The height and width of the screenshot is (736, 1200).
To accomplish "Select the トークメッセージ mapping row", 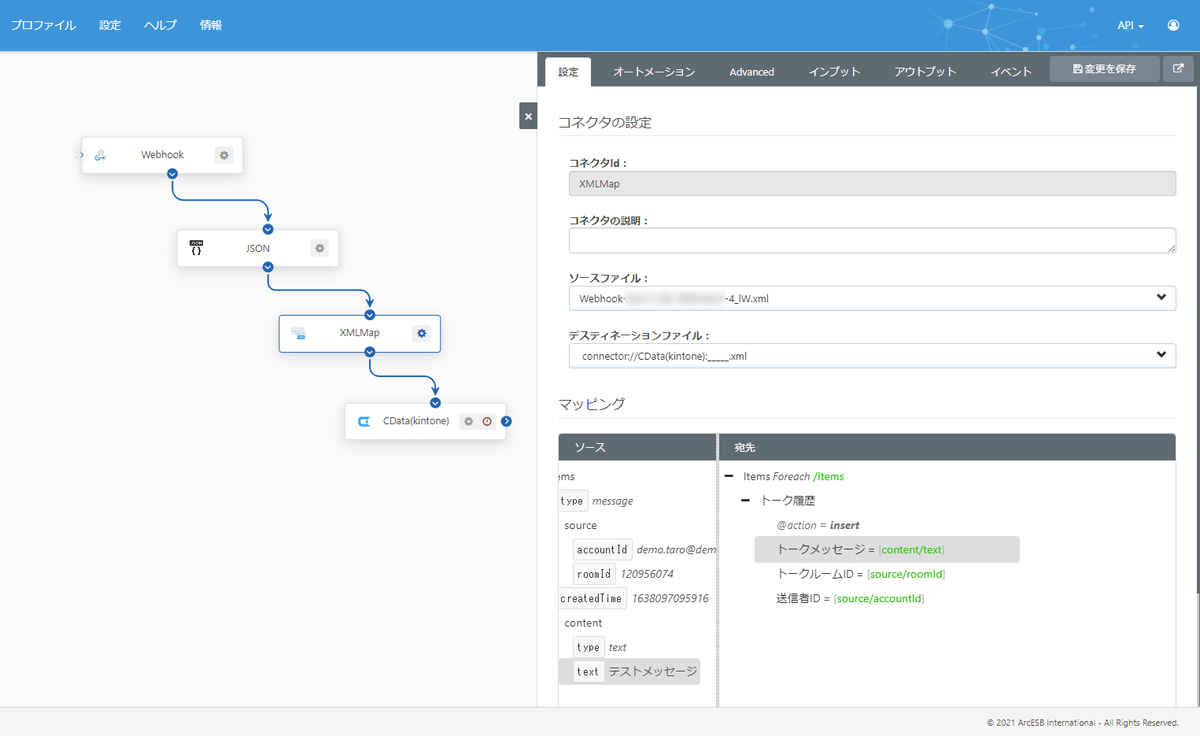I will click(x=887, y=550).
